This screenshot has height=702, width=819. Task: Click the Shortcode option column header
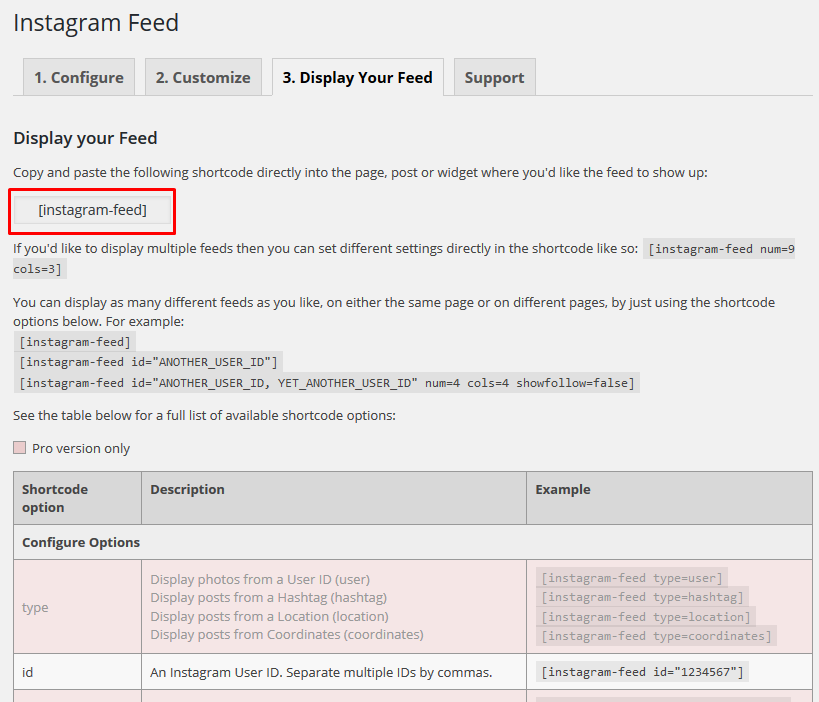pos(55,498)
